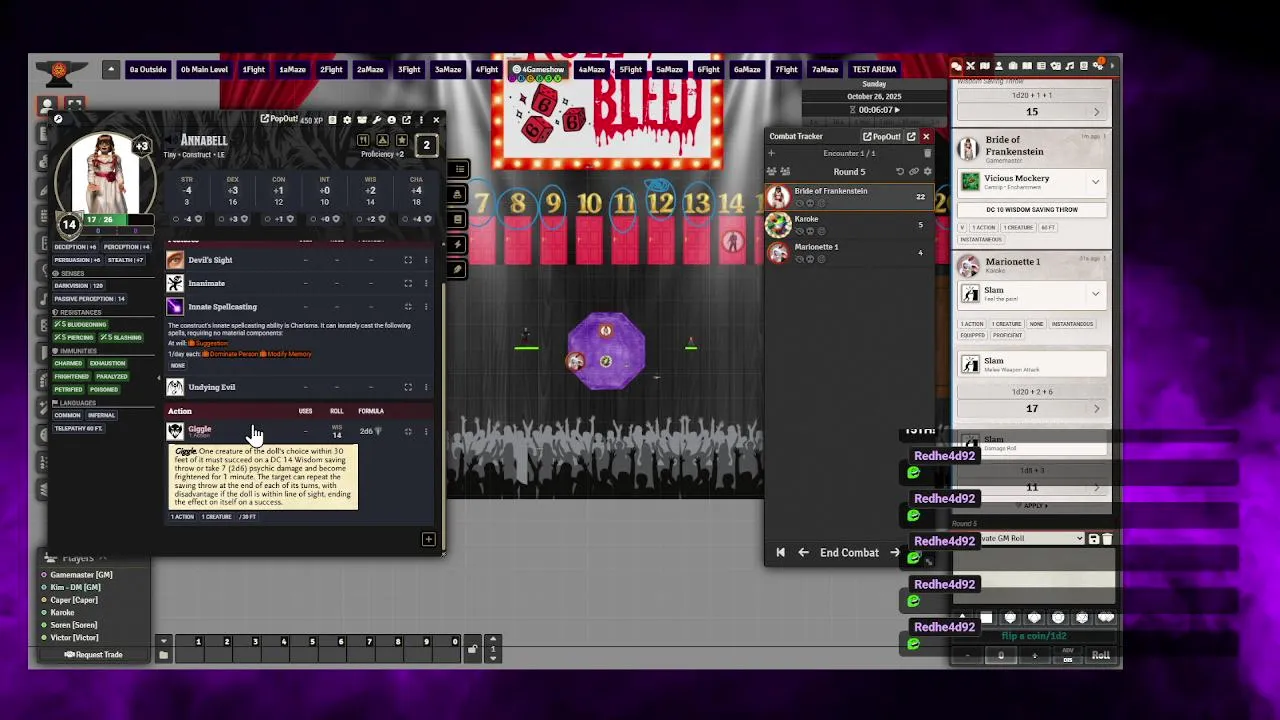Click the add item plus button on Annabell sheet
Viewport: 1280px width, 720px height.
pyautogui.click(x=428, y=540)
